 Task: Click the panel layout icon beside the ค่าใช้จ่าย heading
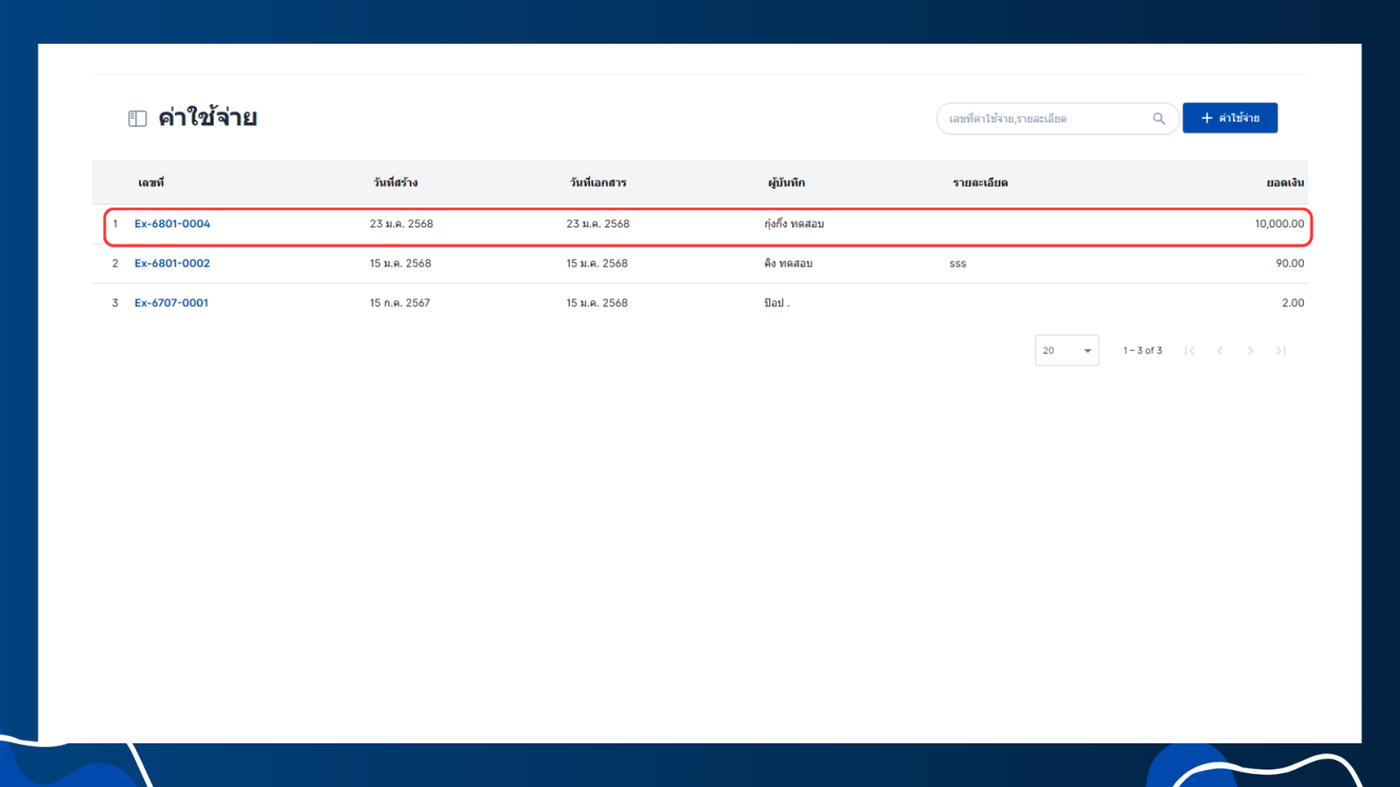tap(138, 119)
